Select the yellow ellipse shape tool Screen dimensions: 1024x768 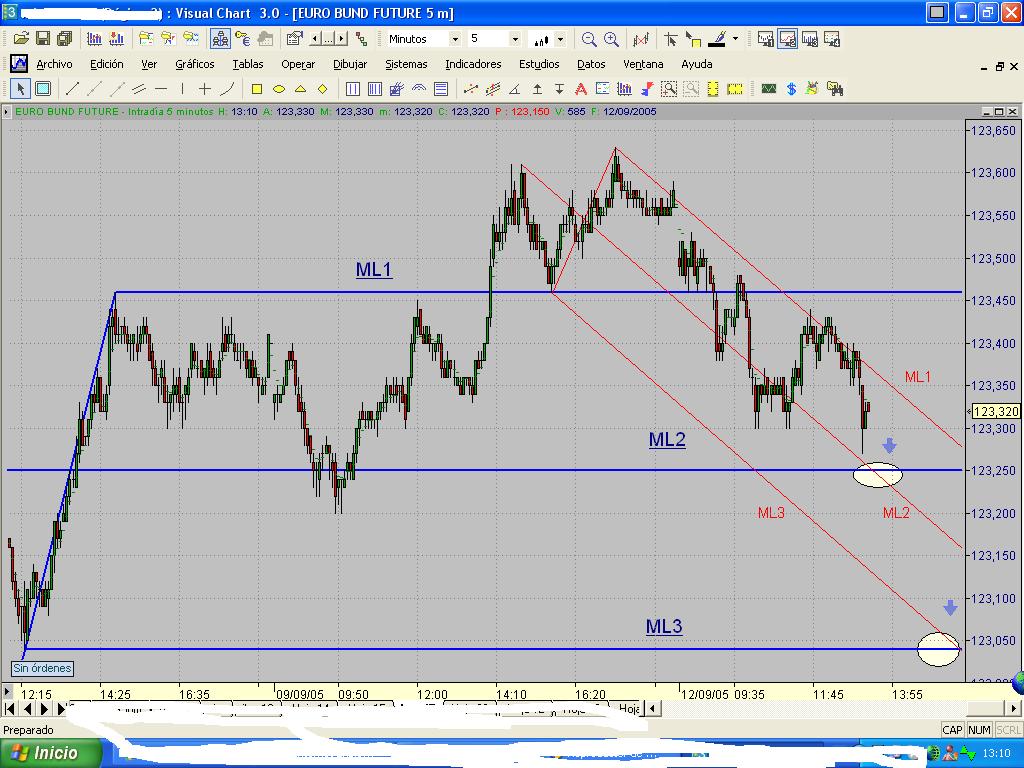point(279,88)
